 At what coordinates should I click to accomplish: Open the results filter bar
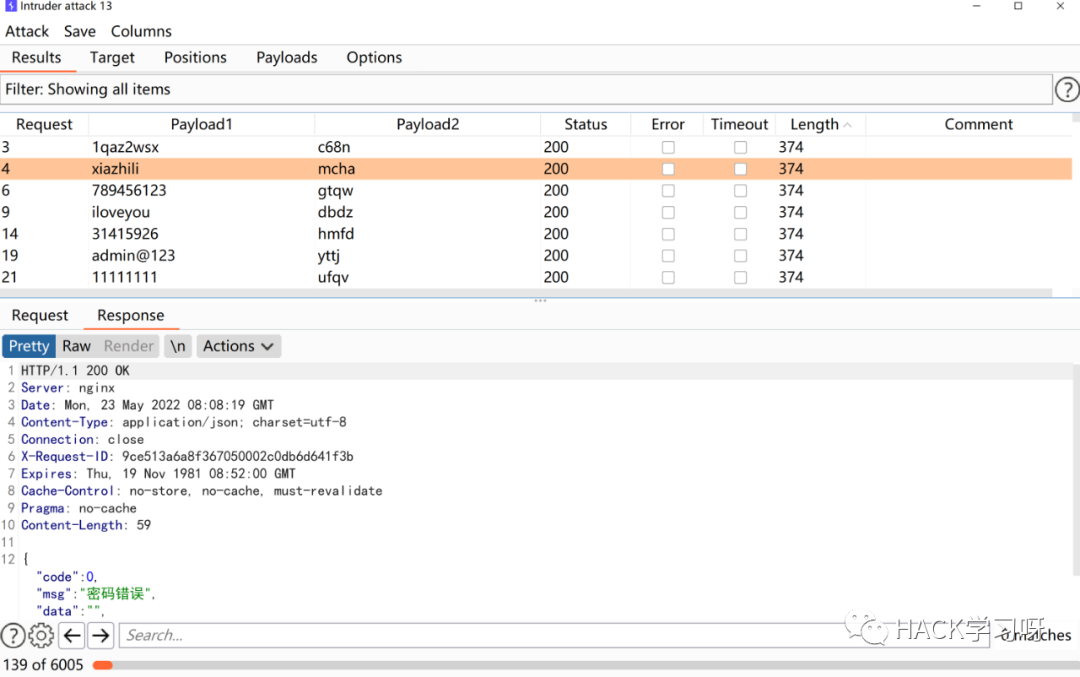click(x=526, y=90)
